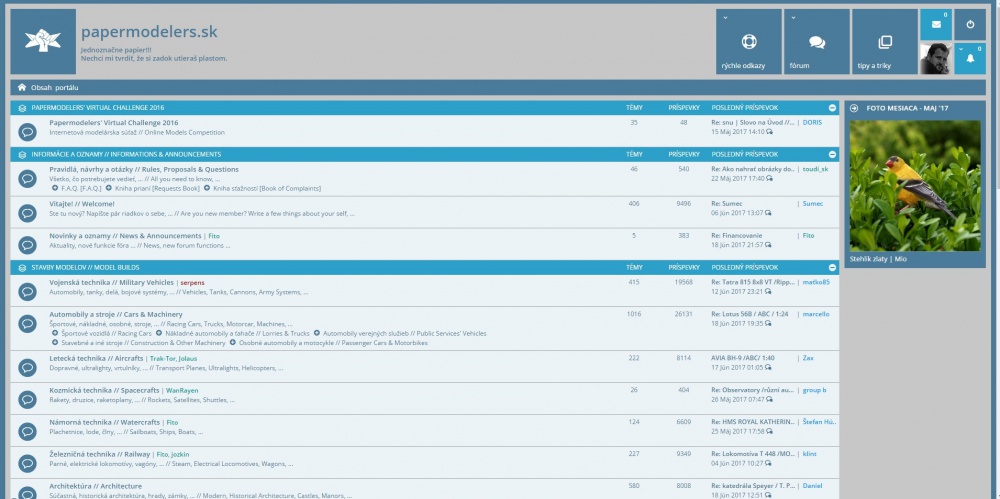Open Nákladné automobily a ťahače subforum
1000x499 pixels.
coord(237,333)
